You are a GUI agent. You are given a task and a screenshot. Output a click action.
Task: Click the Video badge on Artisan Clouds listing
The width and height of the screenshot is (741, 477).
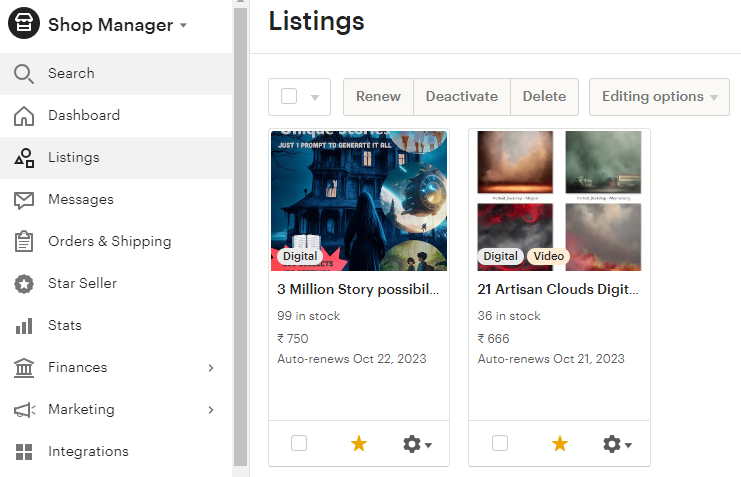(549, 256)
